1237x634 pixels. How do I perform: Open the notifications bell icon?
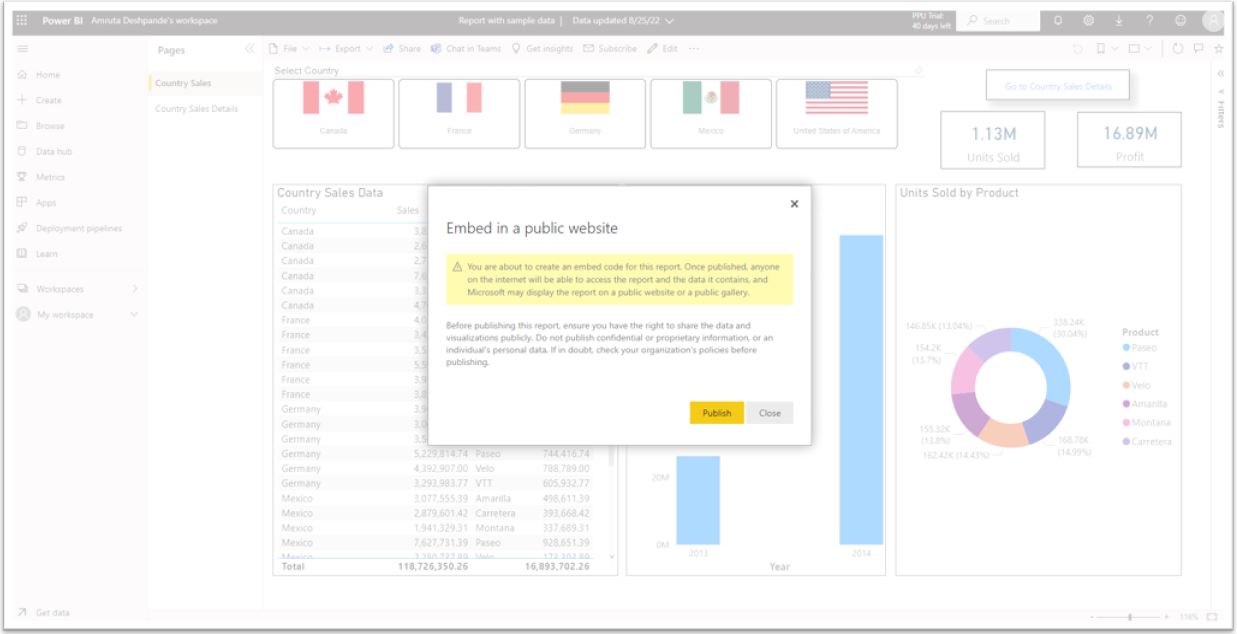coord(1058,21)
